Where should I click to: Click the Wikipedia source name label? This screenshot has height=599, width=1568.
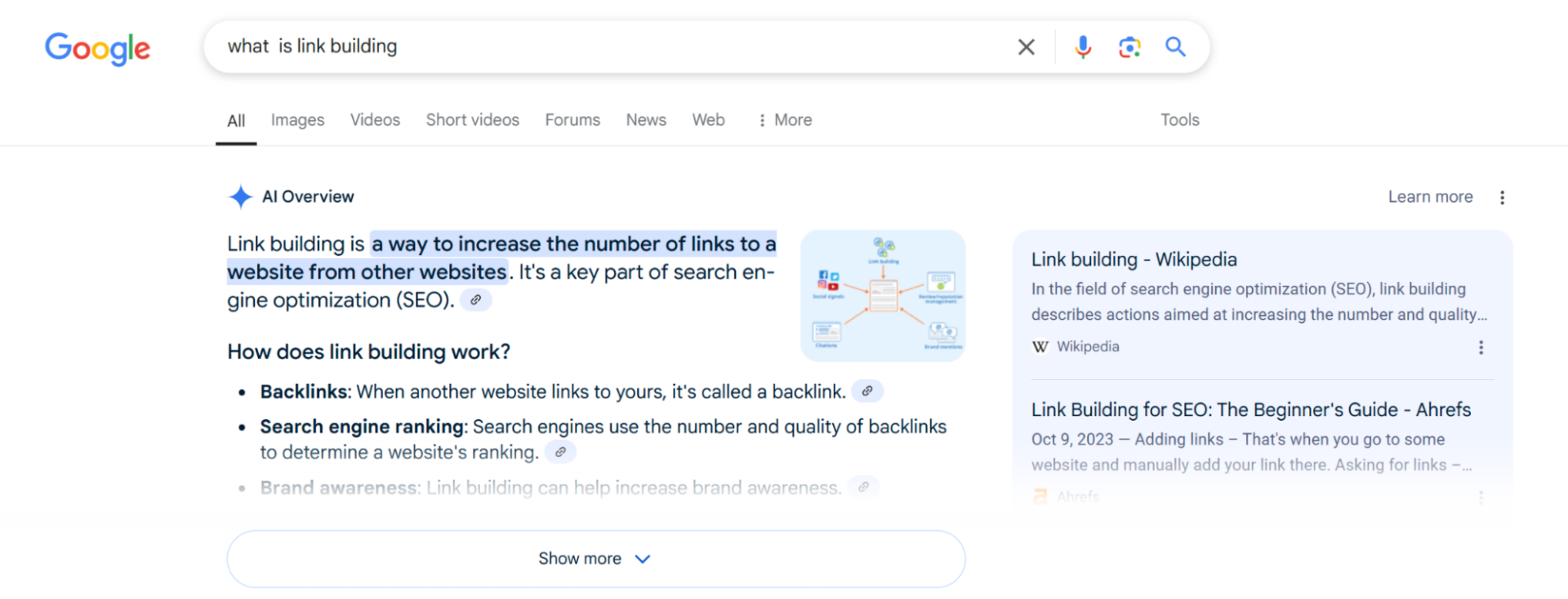1088,346
